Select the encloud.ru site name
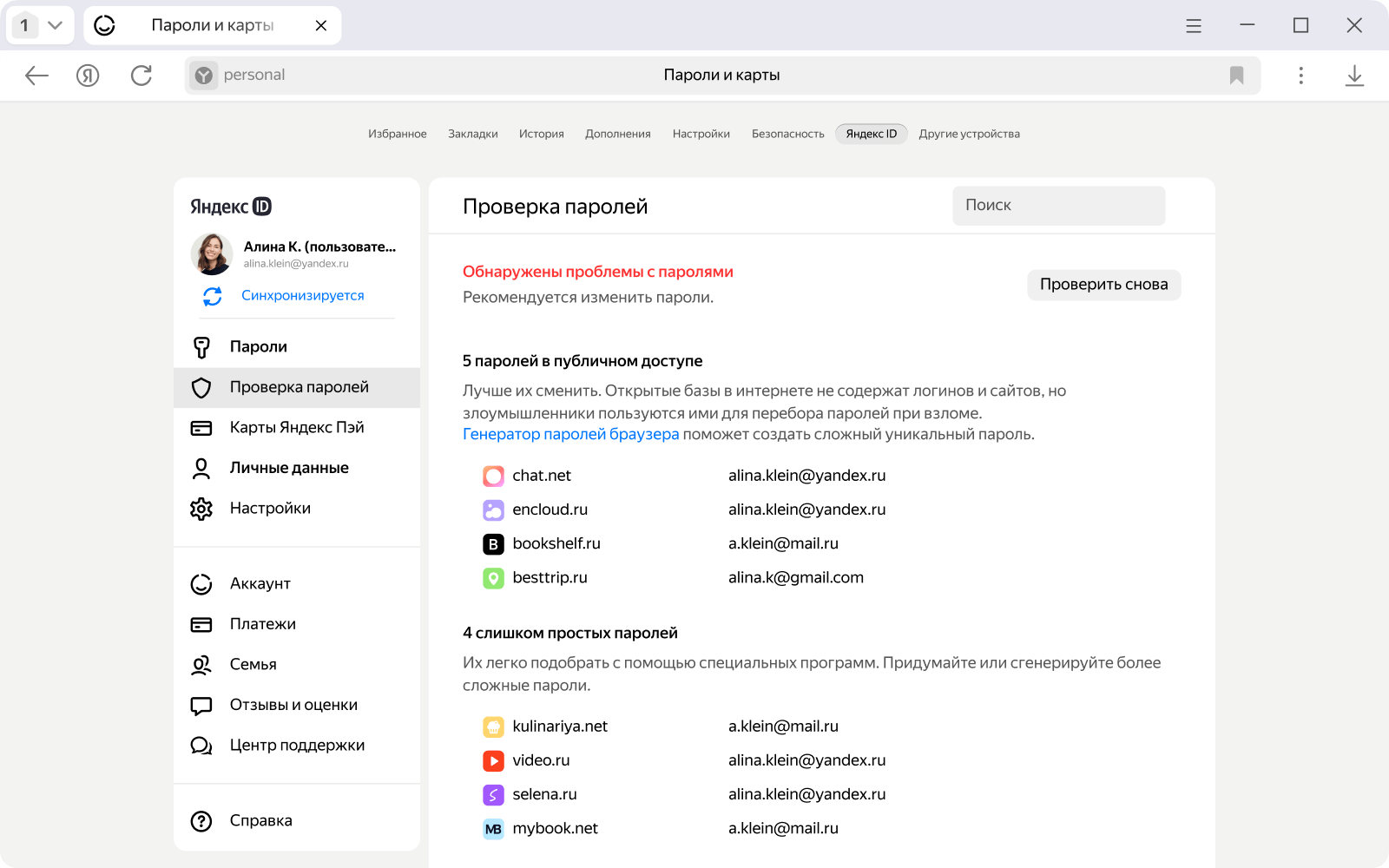 click(x=550, y=510)
